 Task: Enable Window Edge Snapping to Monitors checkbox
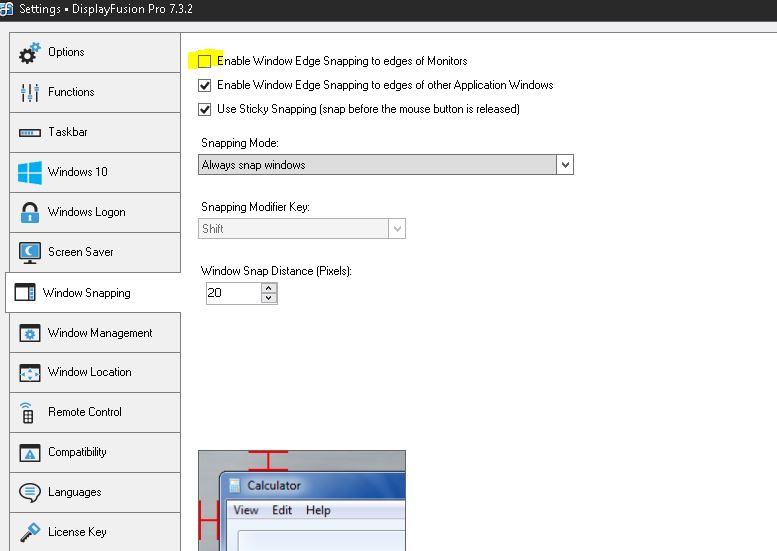tap(205, 61)
